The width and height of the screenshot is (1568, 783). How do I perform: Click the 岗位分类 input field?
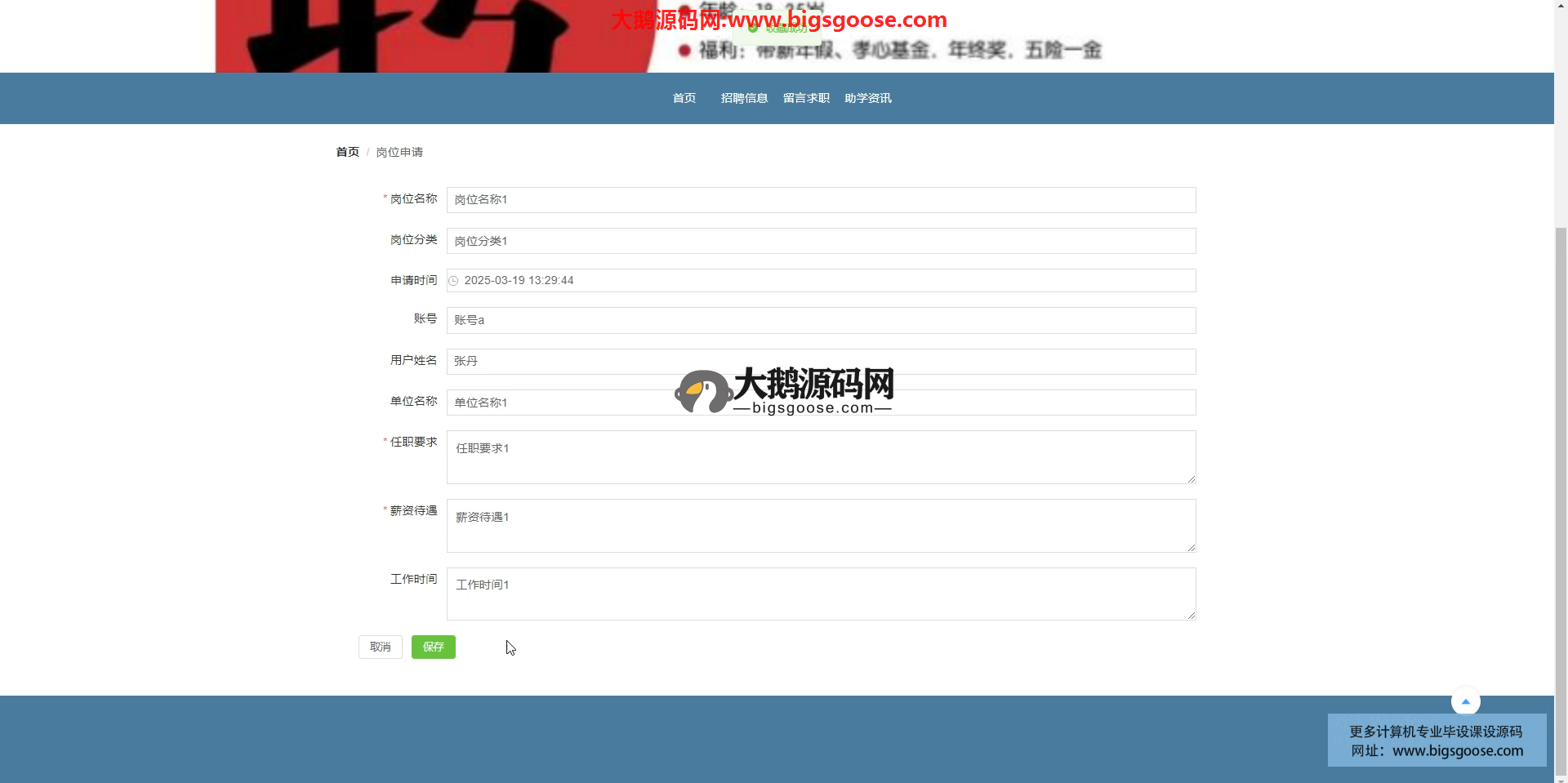coord(821,241)
